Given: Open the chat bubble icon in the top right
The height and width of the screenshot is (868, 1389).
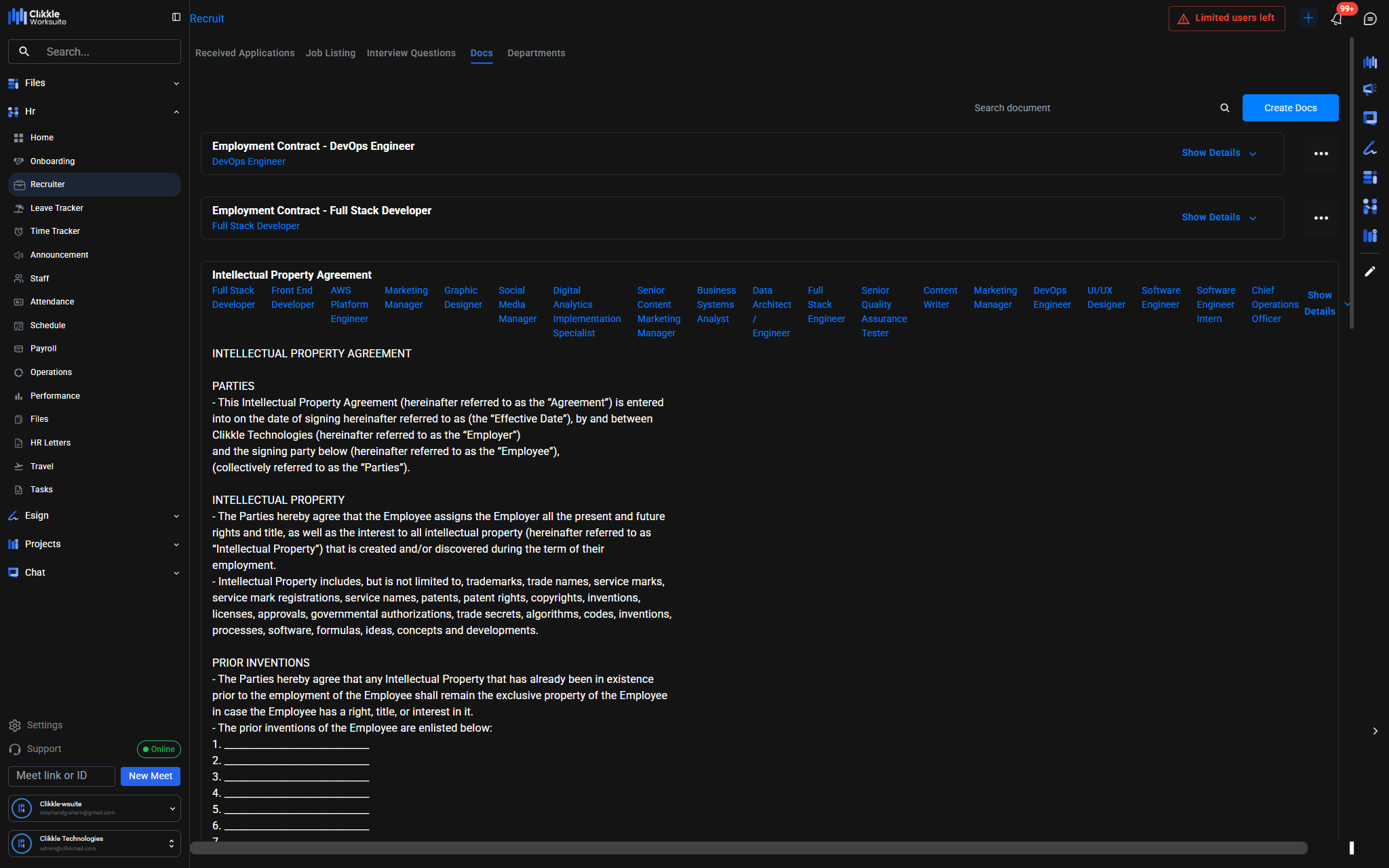Looking at the screenshot, I should [1370, 19].
